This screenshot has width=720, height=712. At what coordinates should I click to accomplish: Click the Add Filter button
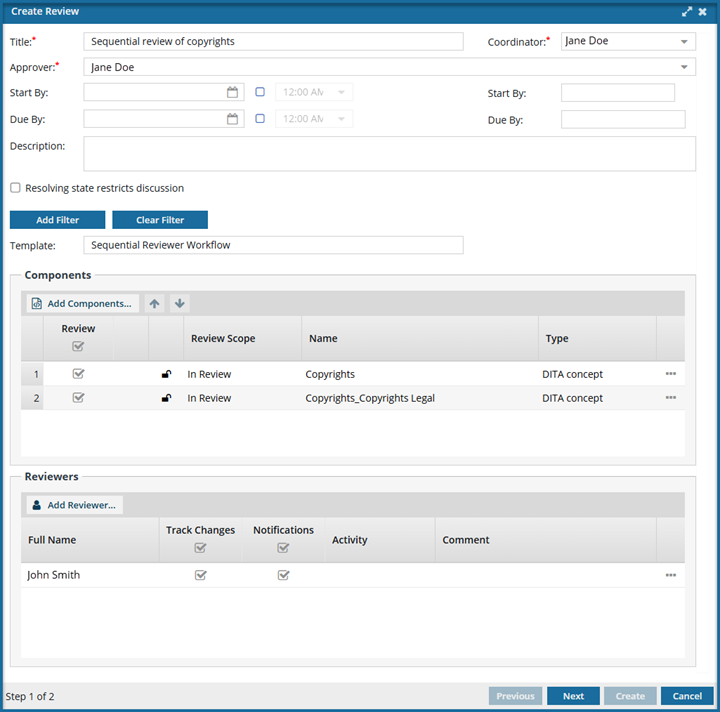[58, 220]
